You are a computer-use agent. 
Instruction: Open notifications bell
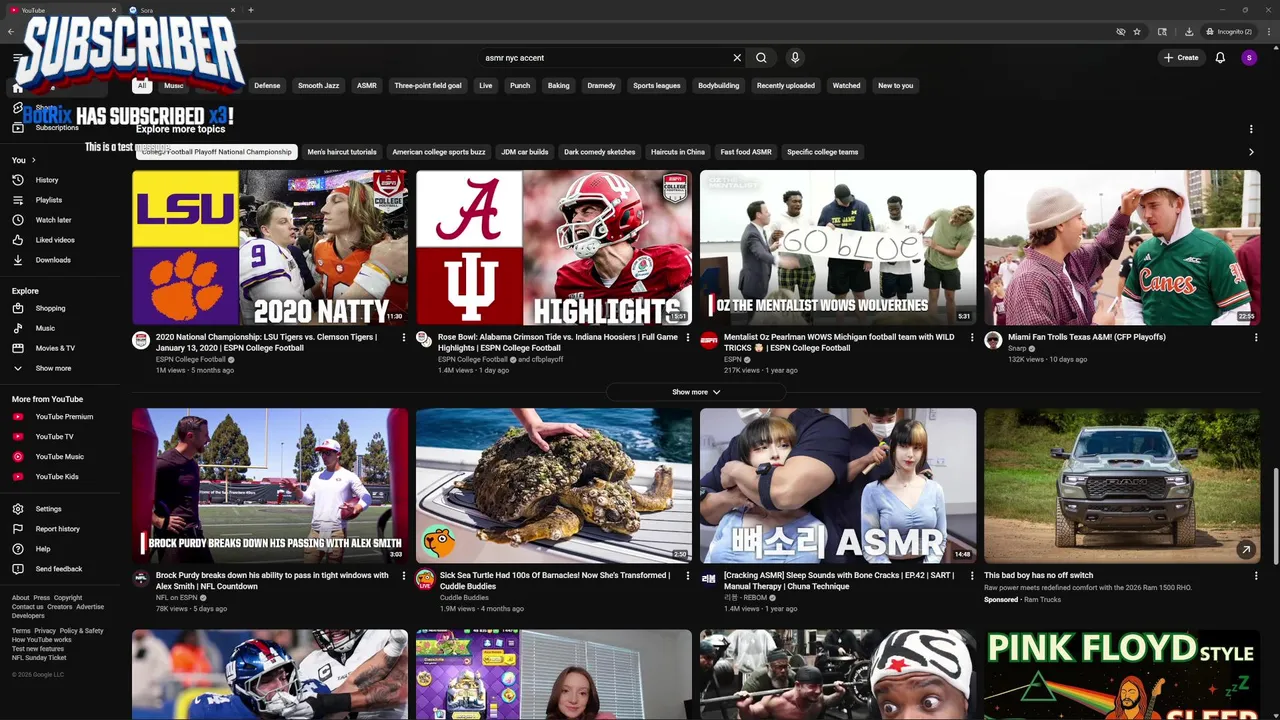[1220, 58]
